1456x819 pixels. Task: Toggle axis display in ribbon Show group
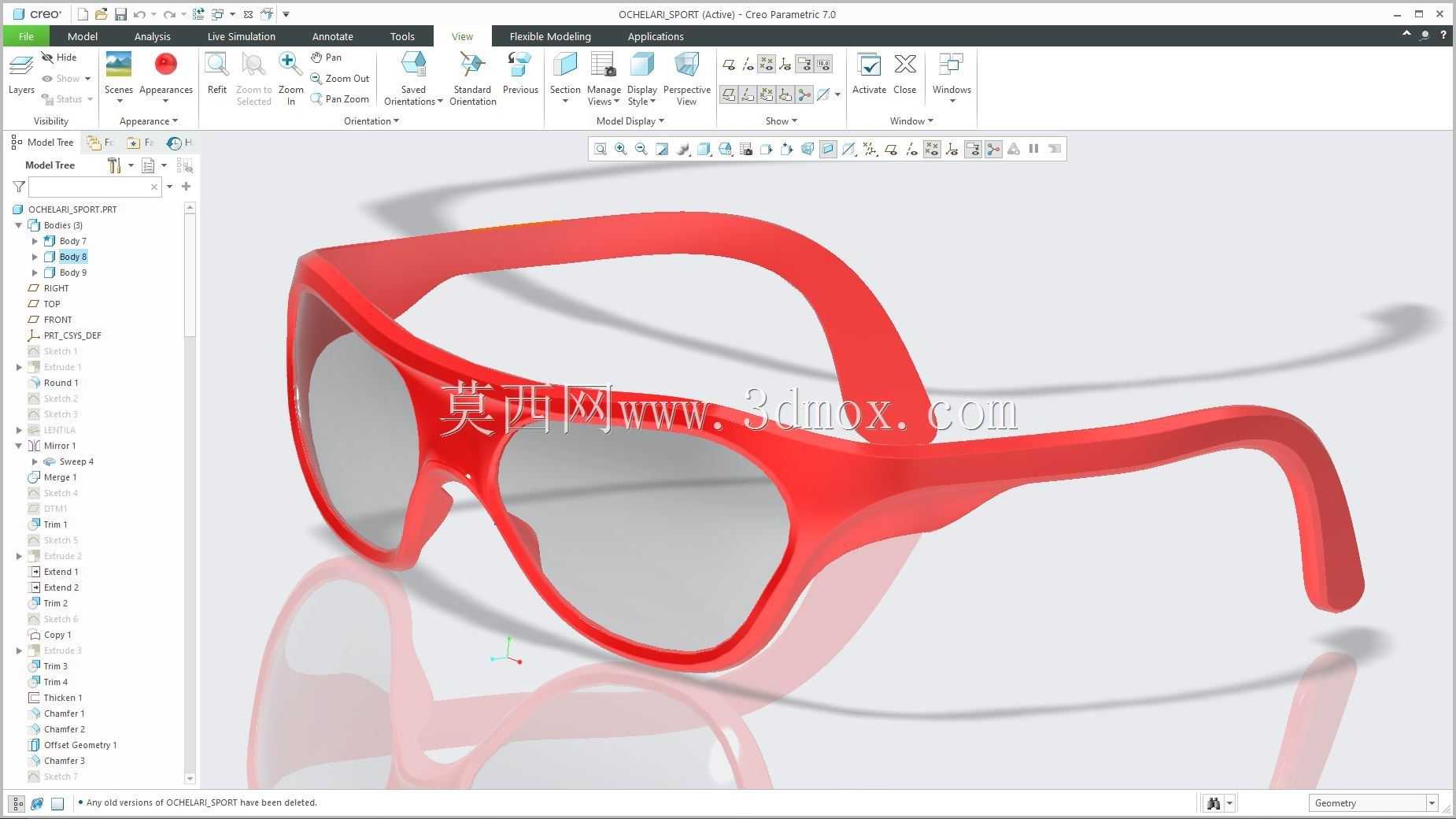748,65
